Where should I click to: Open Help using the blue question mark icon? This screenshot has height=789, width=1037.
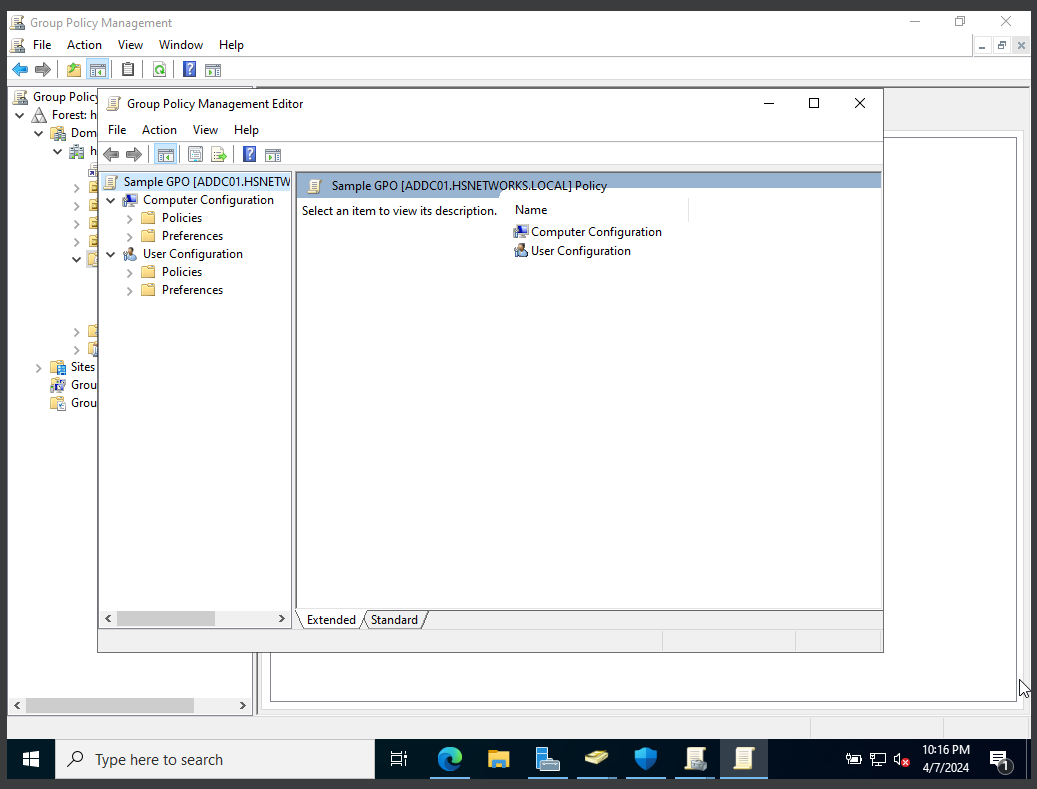tap(248, 154)
